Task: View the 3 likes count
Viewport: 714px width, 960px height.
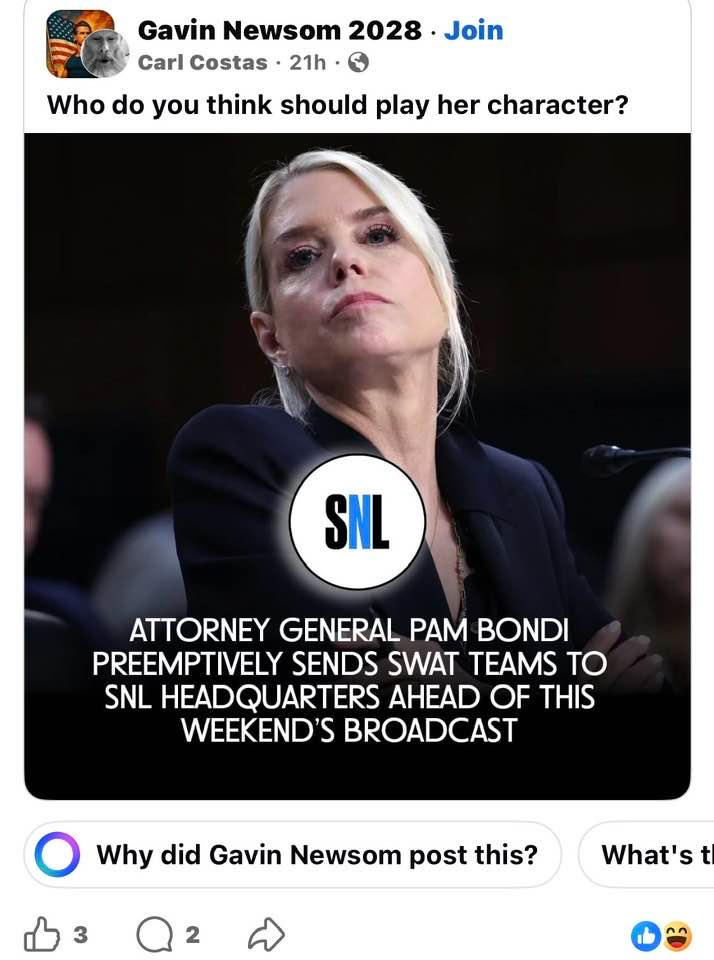Action: coord(81,935)
